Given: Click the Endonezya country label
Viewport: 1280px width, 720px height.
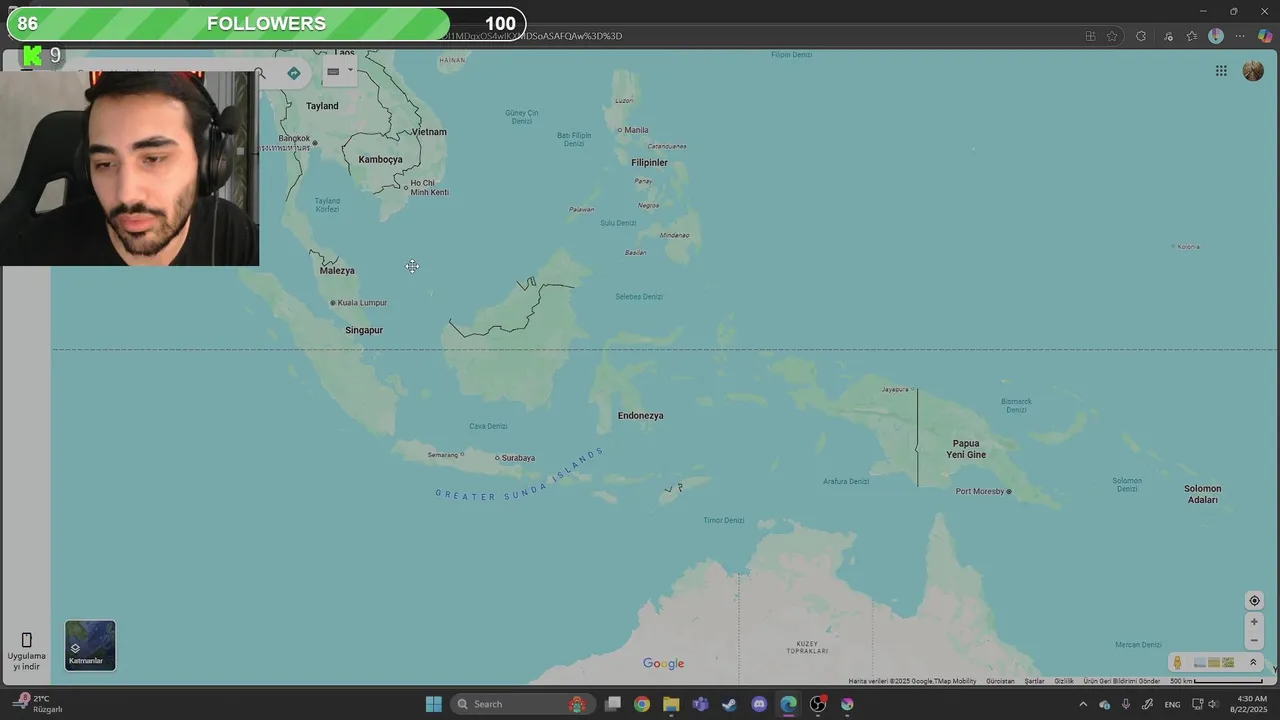Looking at the screenshot, I should (640, 416).
